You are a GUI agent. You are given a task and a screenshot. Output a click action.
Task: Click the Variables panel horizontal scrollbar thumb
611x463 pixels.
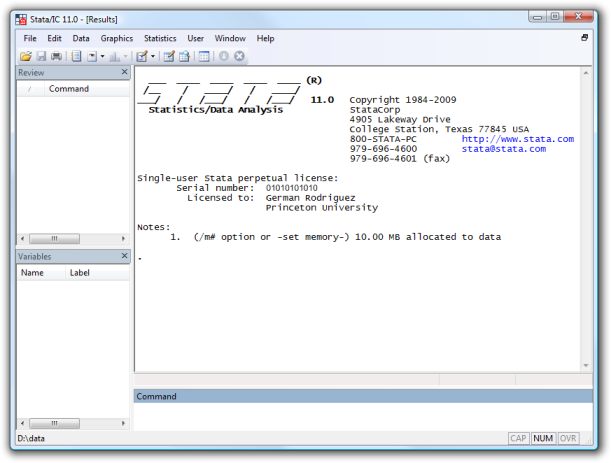55,423
